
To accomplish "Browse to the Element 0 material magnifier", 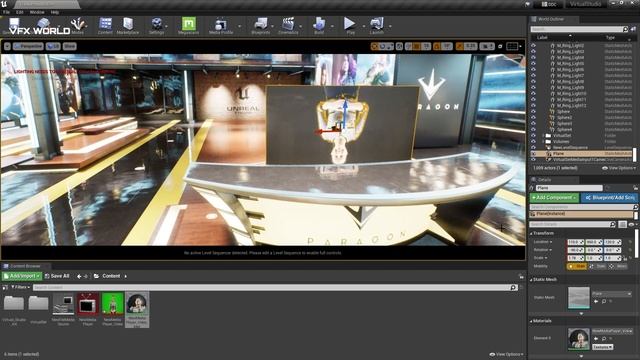I will [x=604, y=338].
